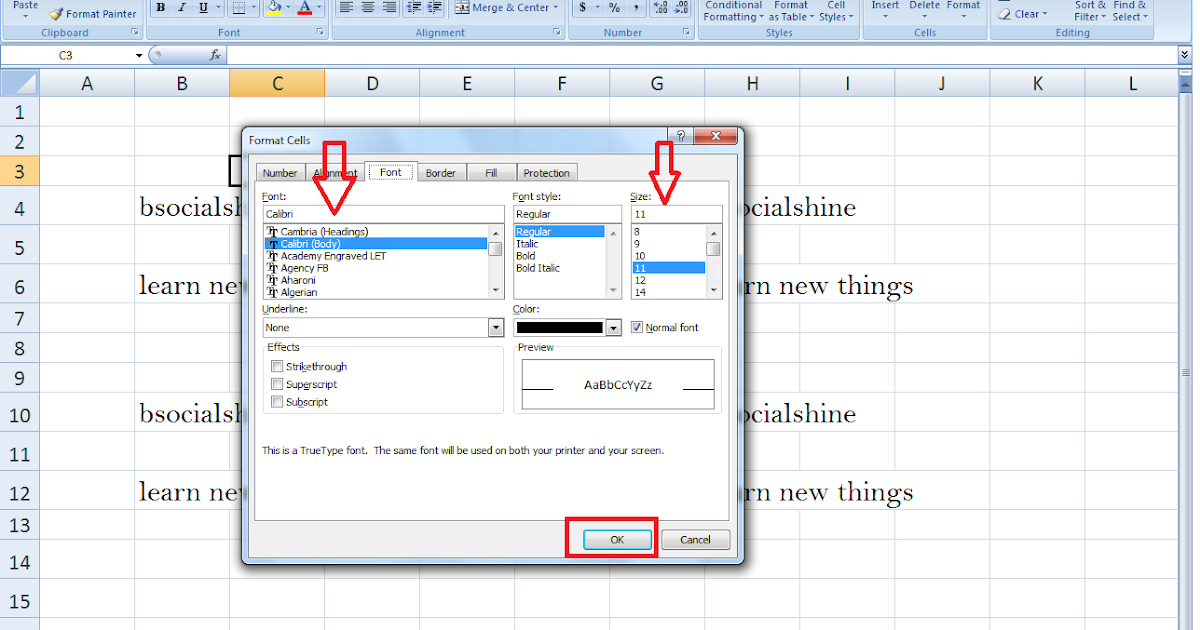This screenshot has width=1200, height=630.
Task: Click the Decrease Indent icon
Action: tap(415, 8)
